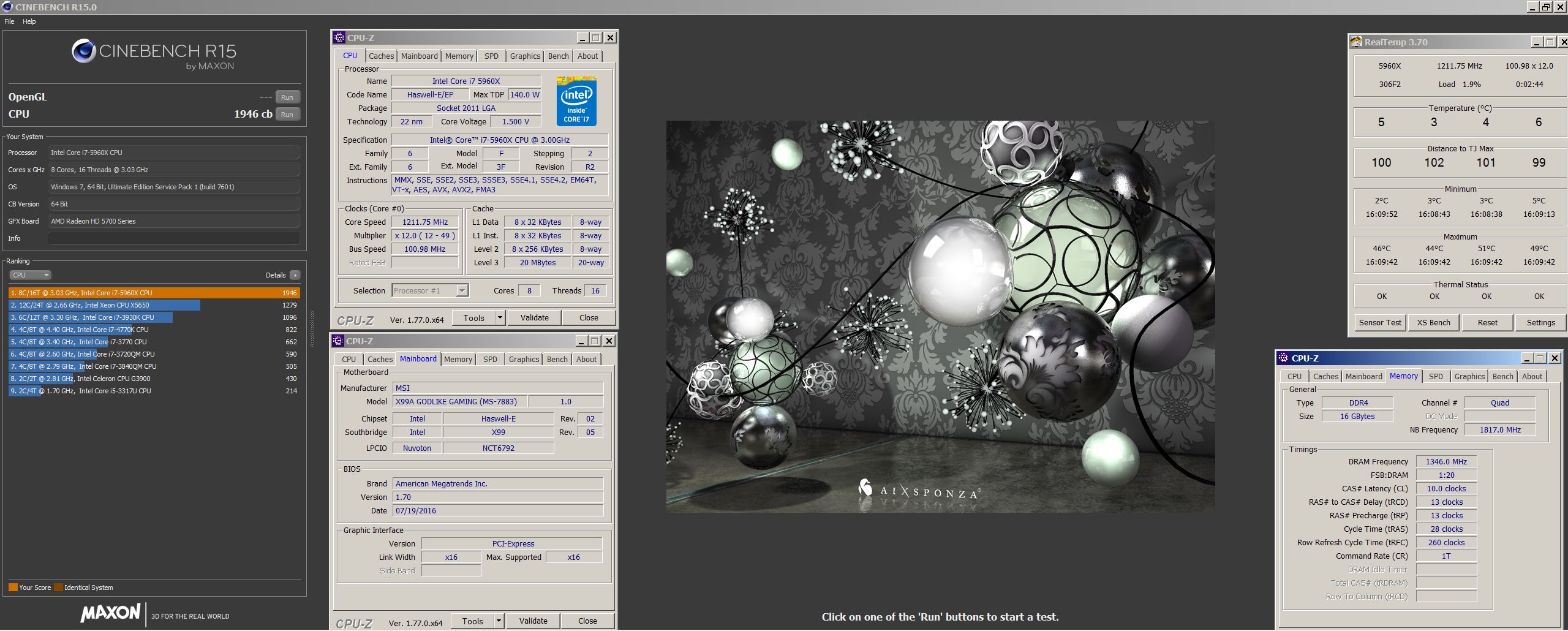Viewport: 1568px width, 631px height.
Task: Open the File menu
Action: [9, 21]
